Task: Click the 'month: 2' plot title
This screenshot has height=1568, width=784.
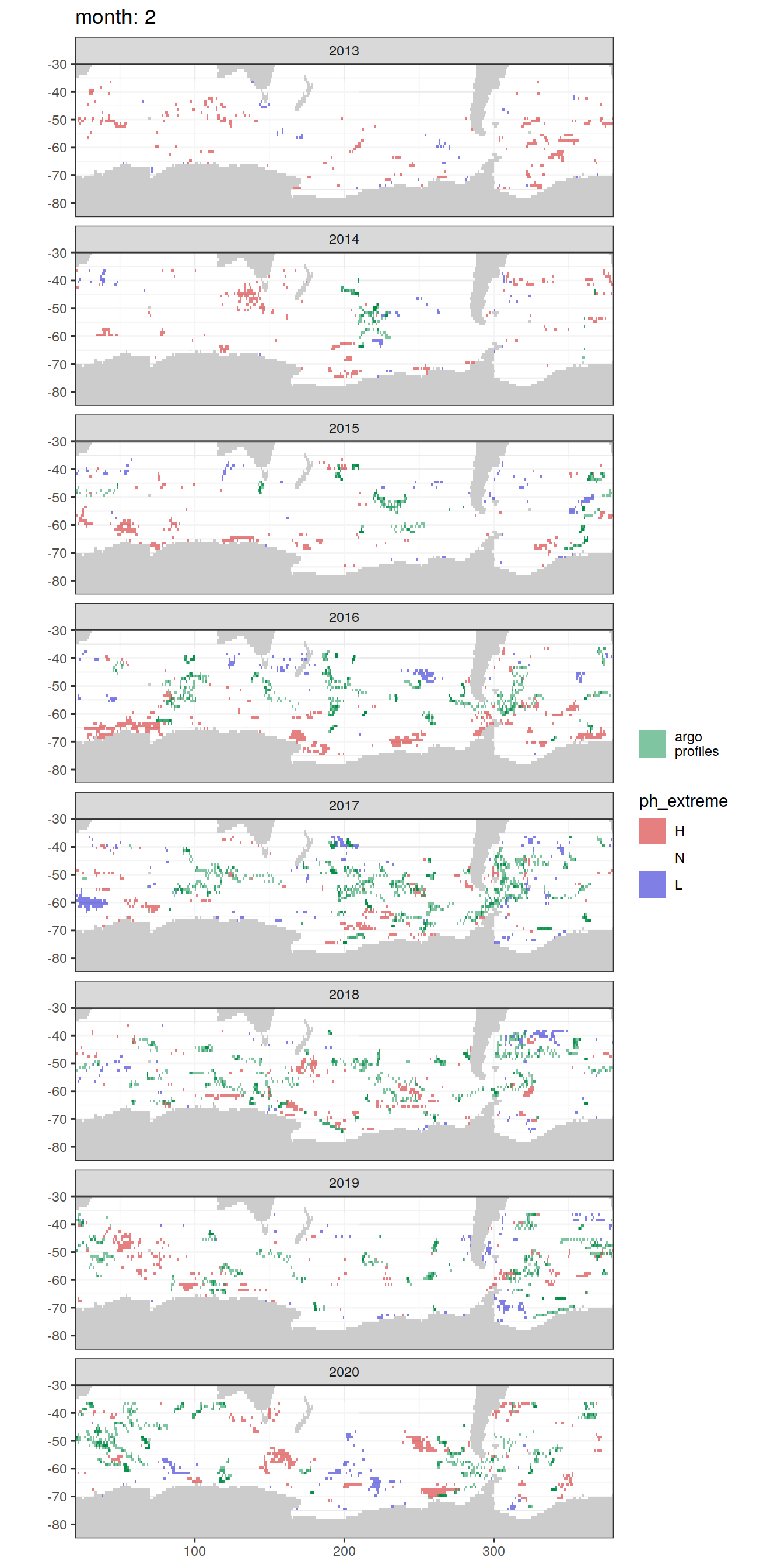Action: pyautogui.click(x=116, y=17)
